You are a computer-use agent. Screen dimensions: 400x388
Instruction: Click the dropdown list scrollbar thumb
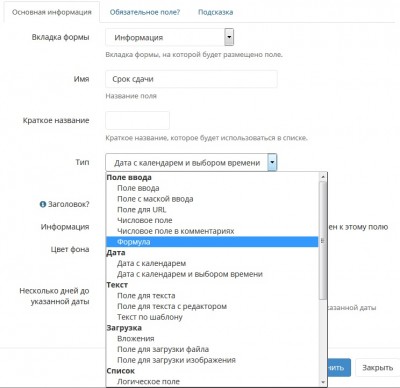tap(323, 240)
